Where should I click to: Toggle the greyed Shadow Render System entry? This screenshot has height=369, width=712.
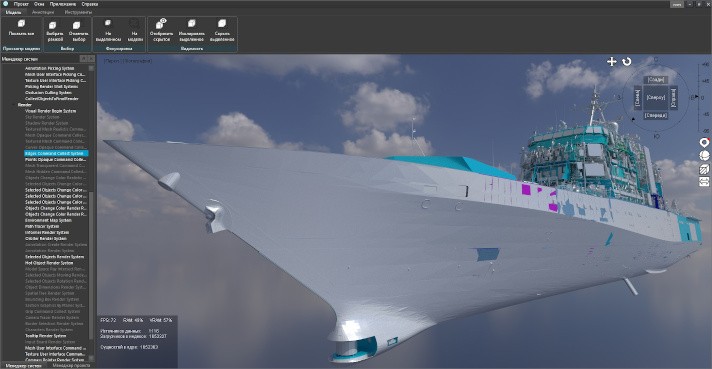(46, 123)
